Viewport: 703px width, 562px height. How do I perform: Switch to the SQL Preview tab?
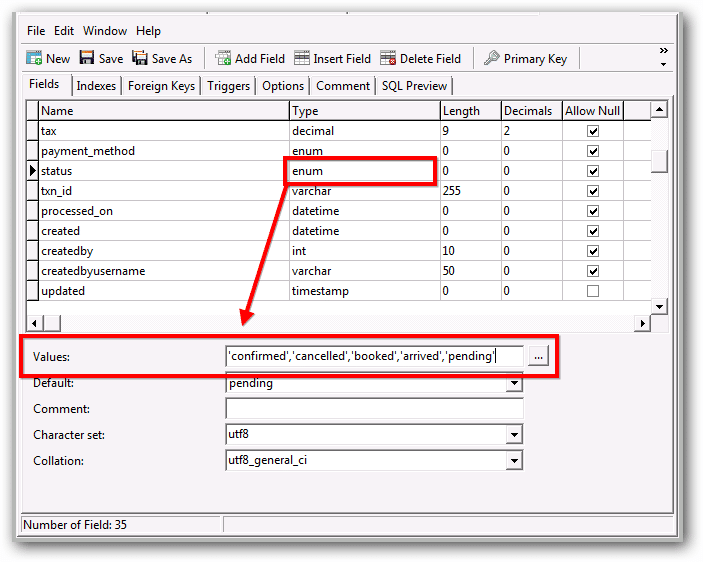click(414, 86)
